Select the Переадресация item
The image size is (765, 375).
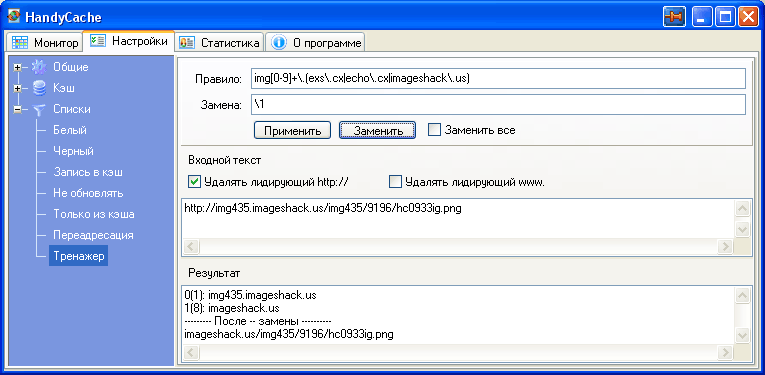93,235
